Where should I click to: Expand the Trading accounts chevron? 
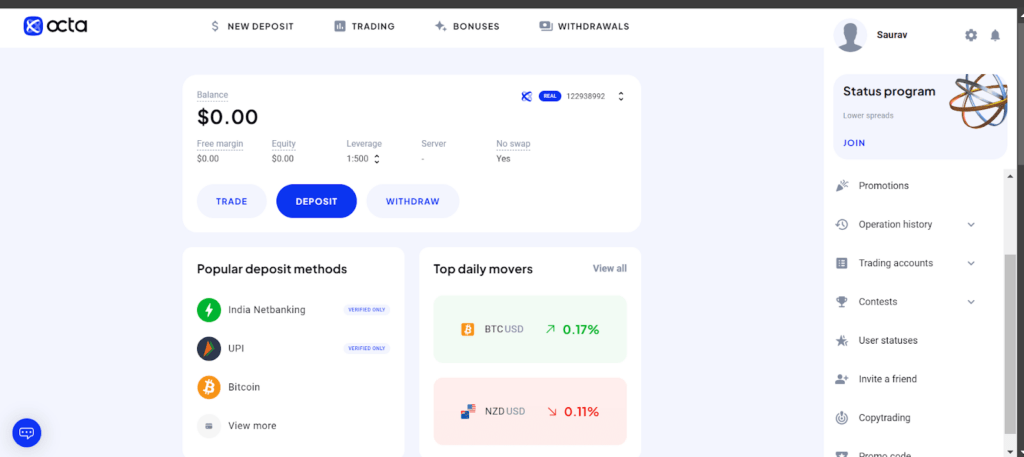[x=971, y=263]
